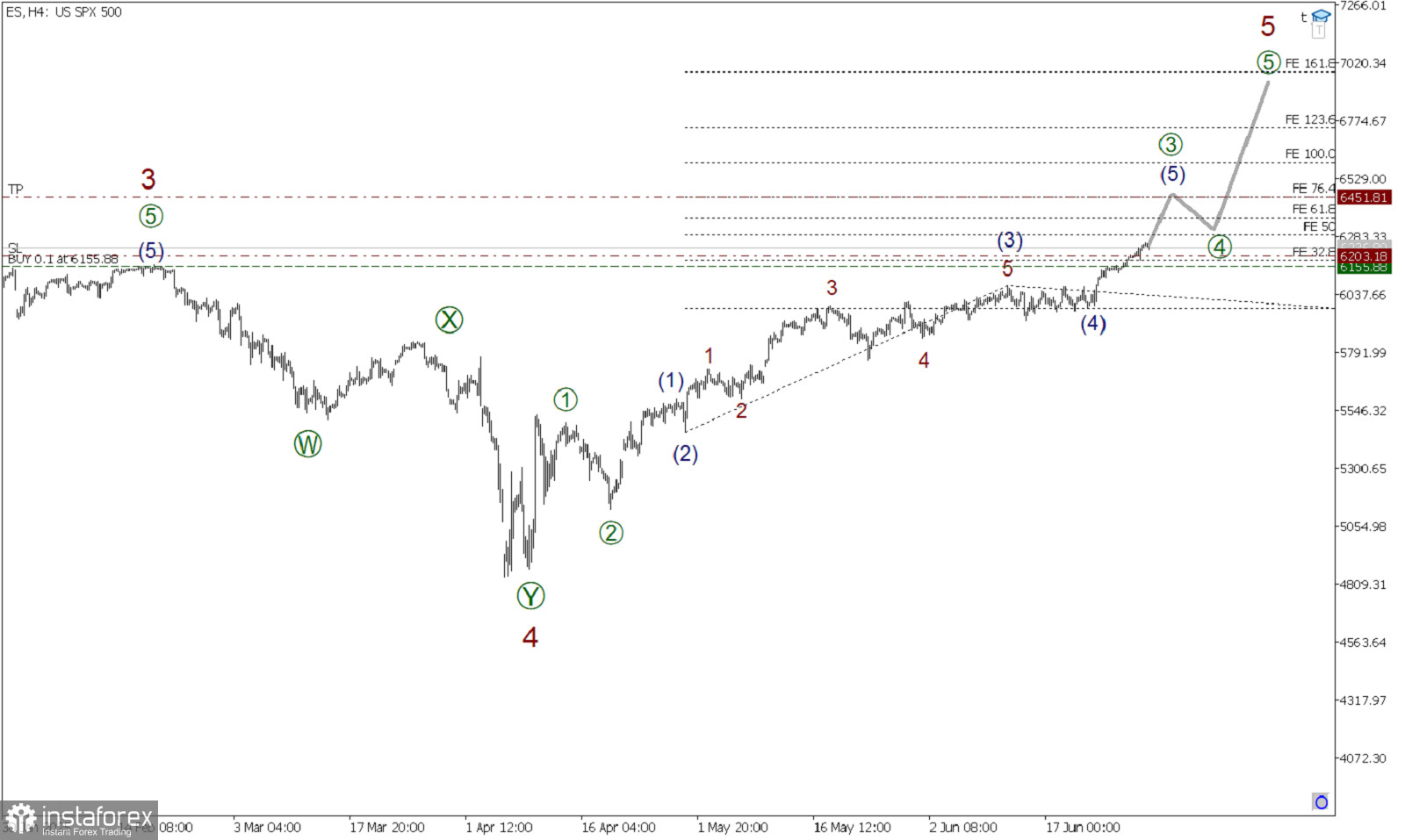Click the 4072.30 price axis value

(1363, 758)
